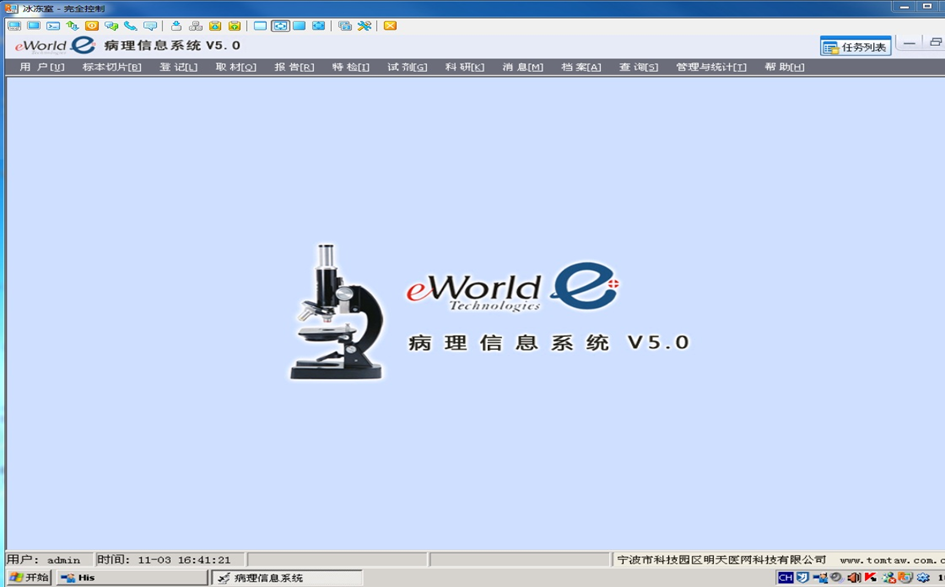Click the yellow clipboard with green arrow icon
This screenshot has height=587, width=945.
click(234, 26)
